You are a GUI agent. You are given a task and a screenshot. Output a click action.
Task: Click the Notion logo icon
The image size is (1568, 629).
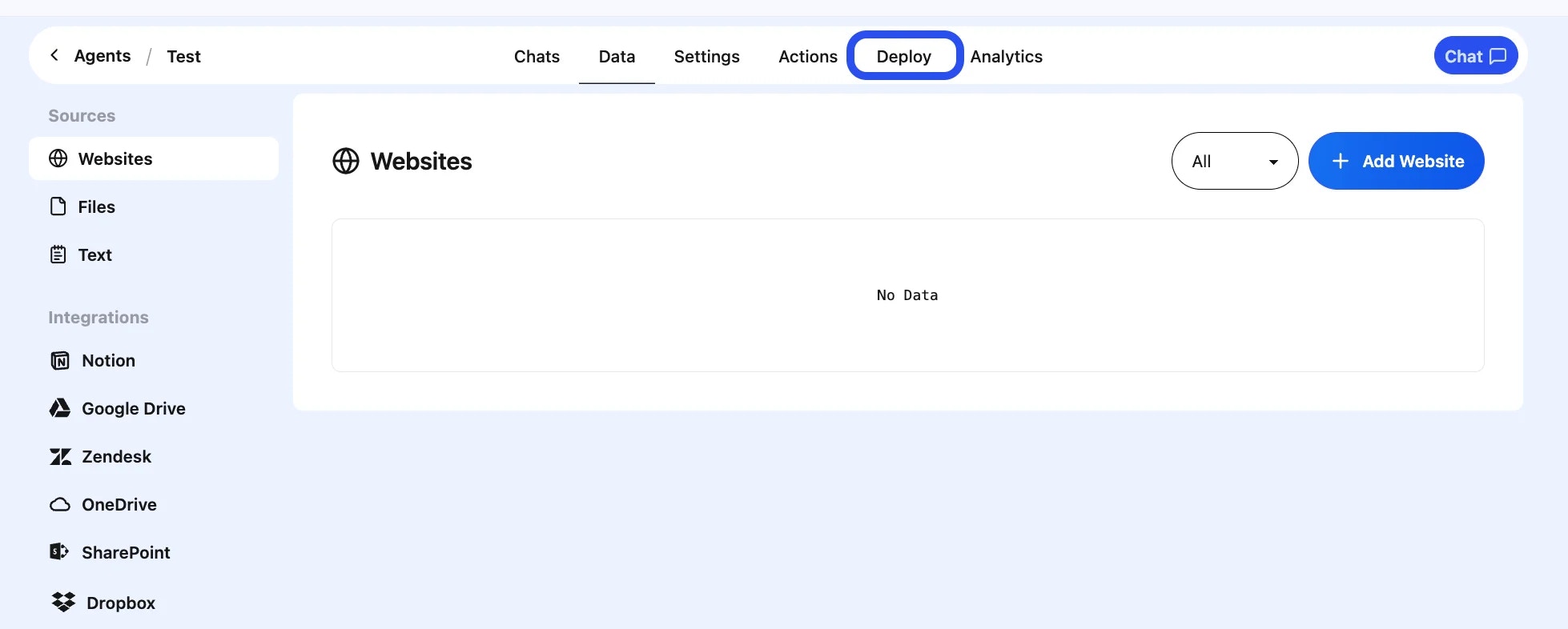coord(60,361)
